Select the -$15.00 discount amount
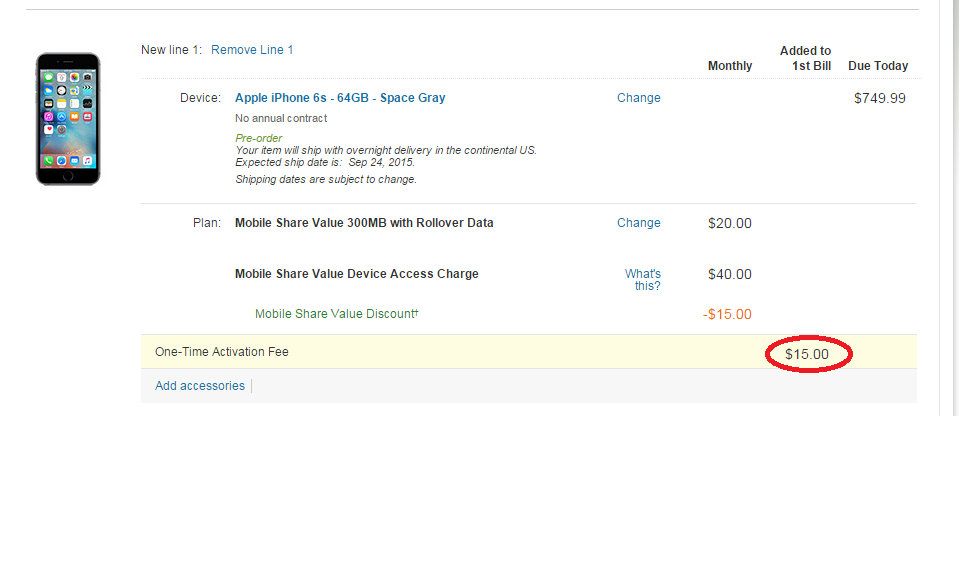The width and height of the screenshot is (968, 572). click(x=727, y=315)
